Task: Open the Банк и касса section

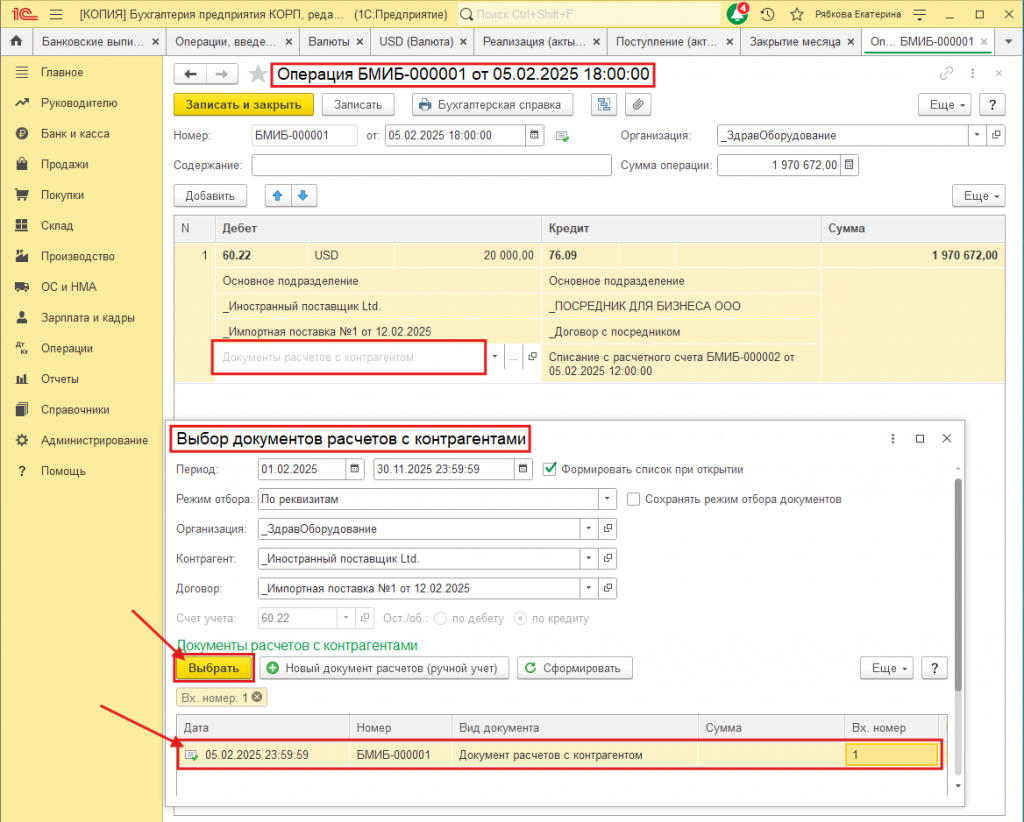Action: pyautogui.click(x=75, y=134)
